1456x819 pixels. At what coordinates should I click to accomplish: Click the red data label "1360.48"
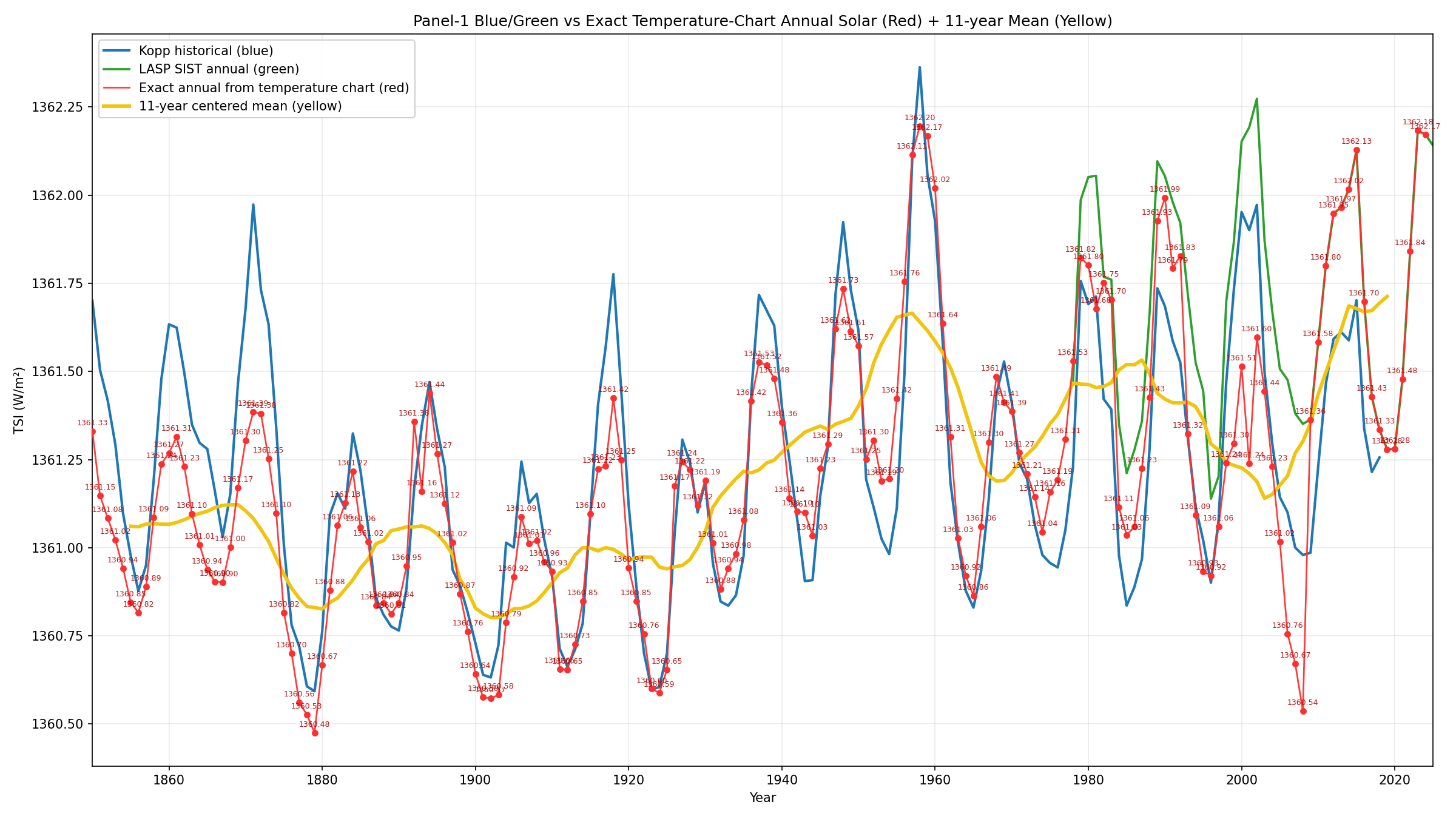click(x=314, y=724)
